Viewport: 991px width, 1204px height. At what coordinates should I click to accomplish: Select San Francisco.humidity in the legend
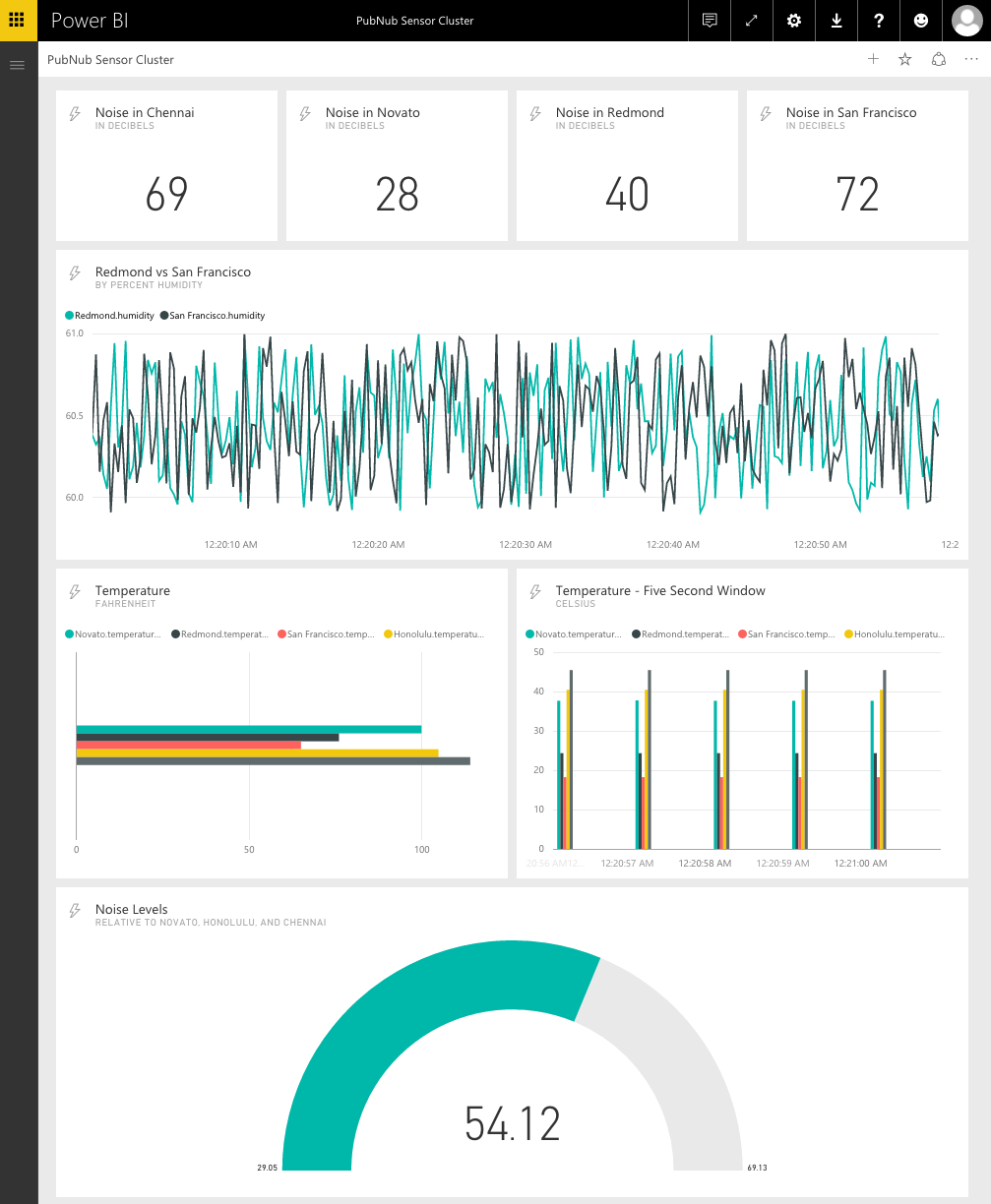[217, 316]
